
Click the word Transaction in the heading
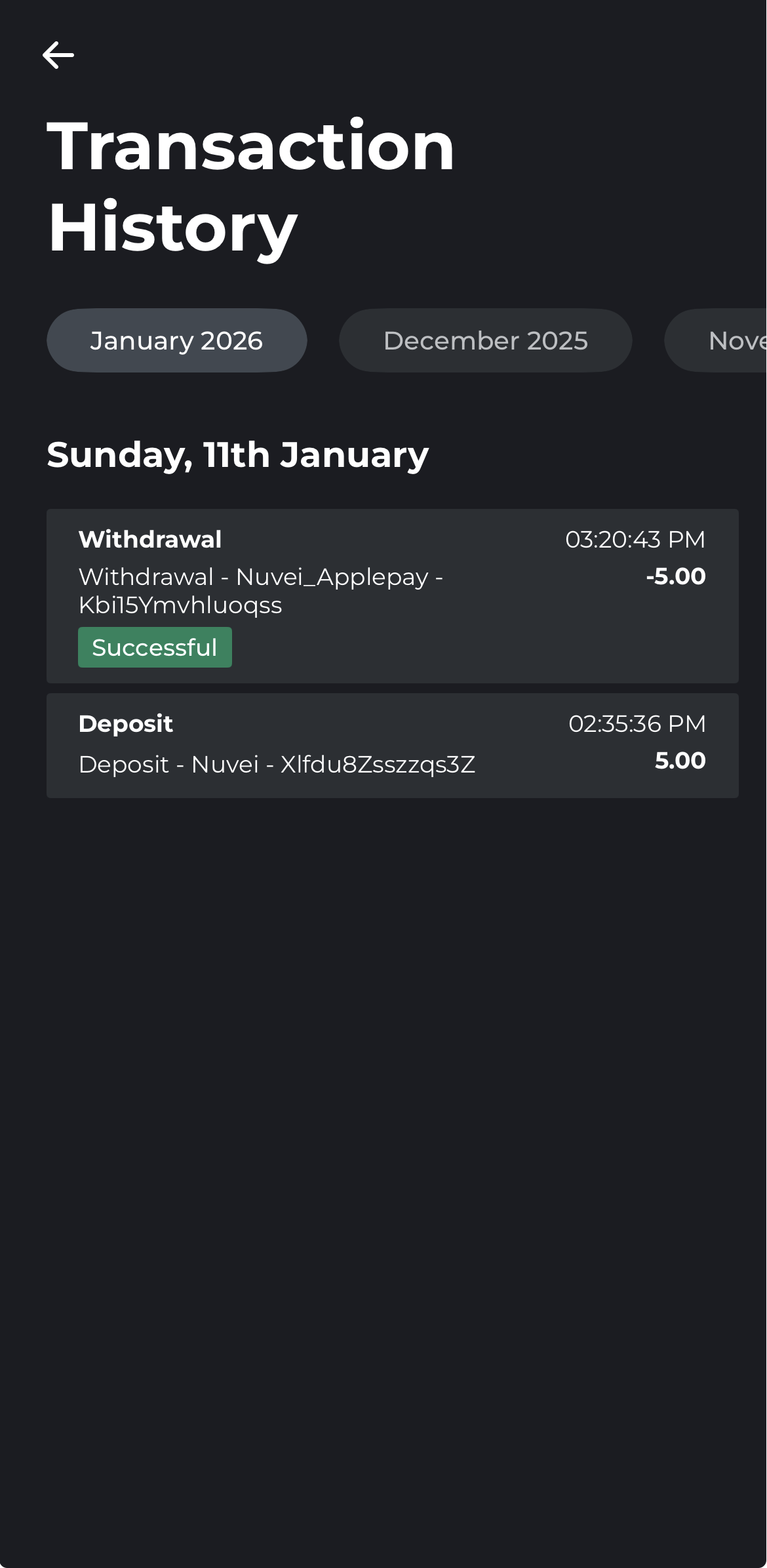[250, 145]
